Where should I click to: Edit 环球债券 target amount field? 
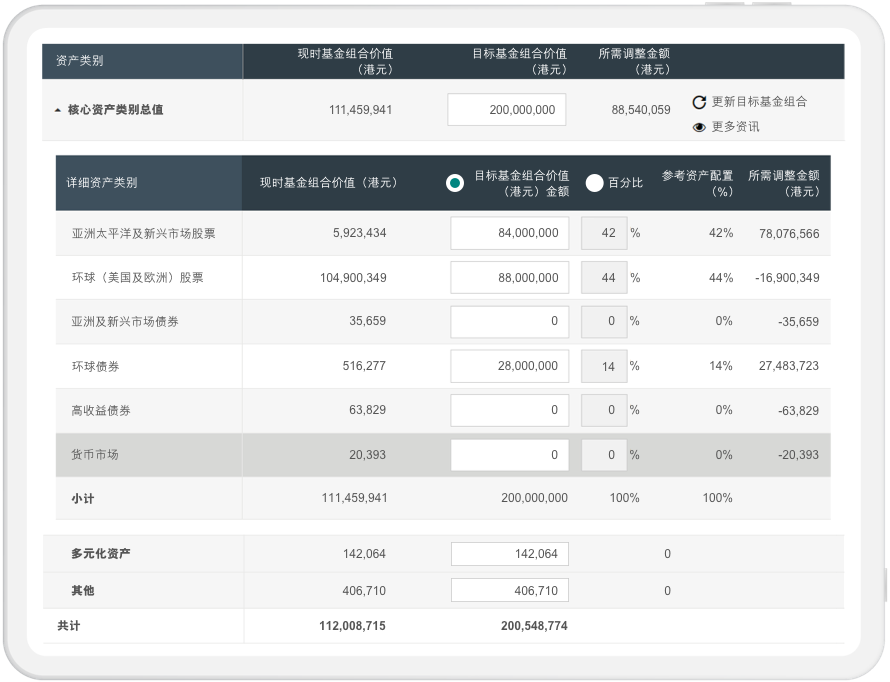coord(510,366)
